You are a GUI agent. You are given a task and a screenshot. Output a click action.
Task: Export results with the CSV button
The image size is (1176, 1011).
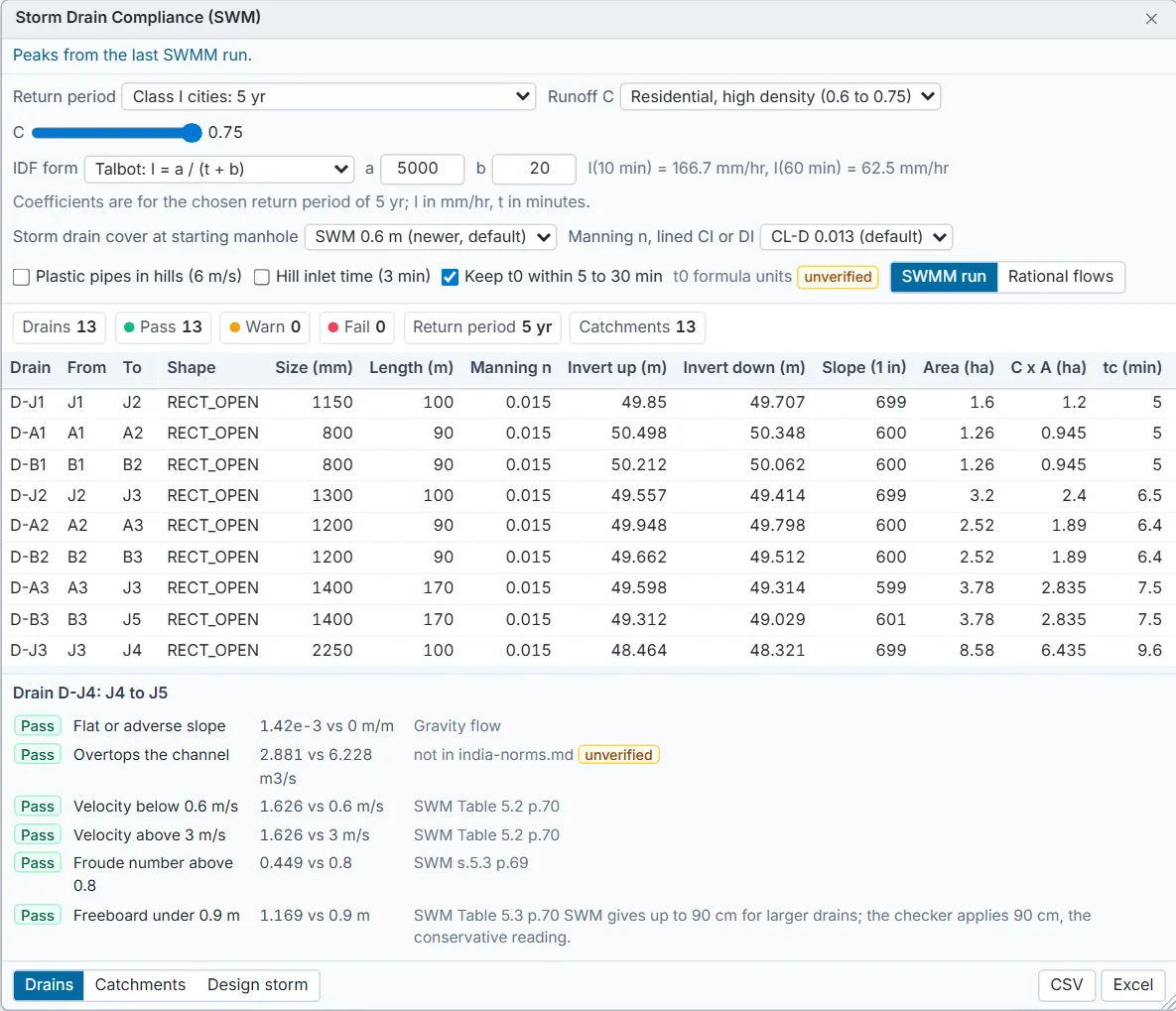pyautogui.click(x=1067, y=985)
